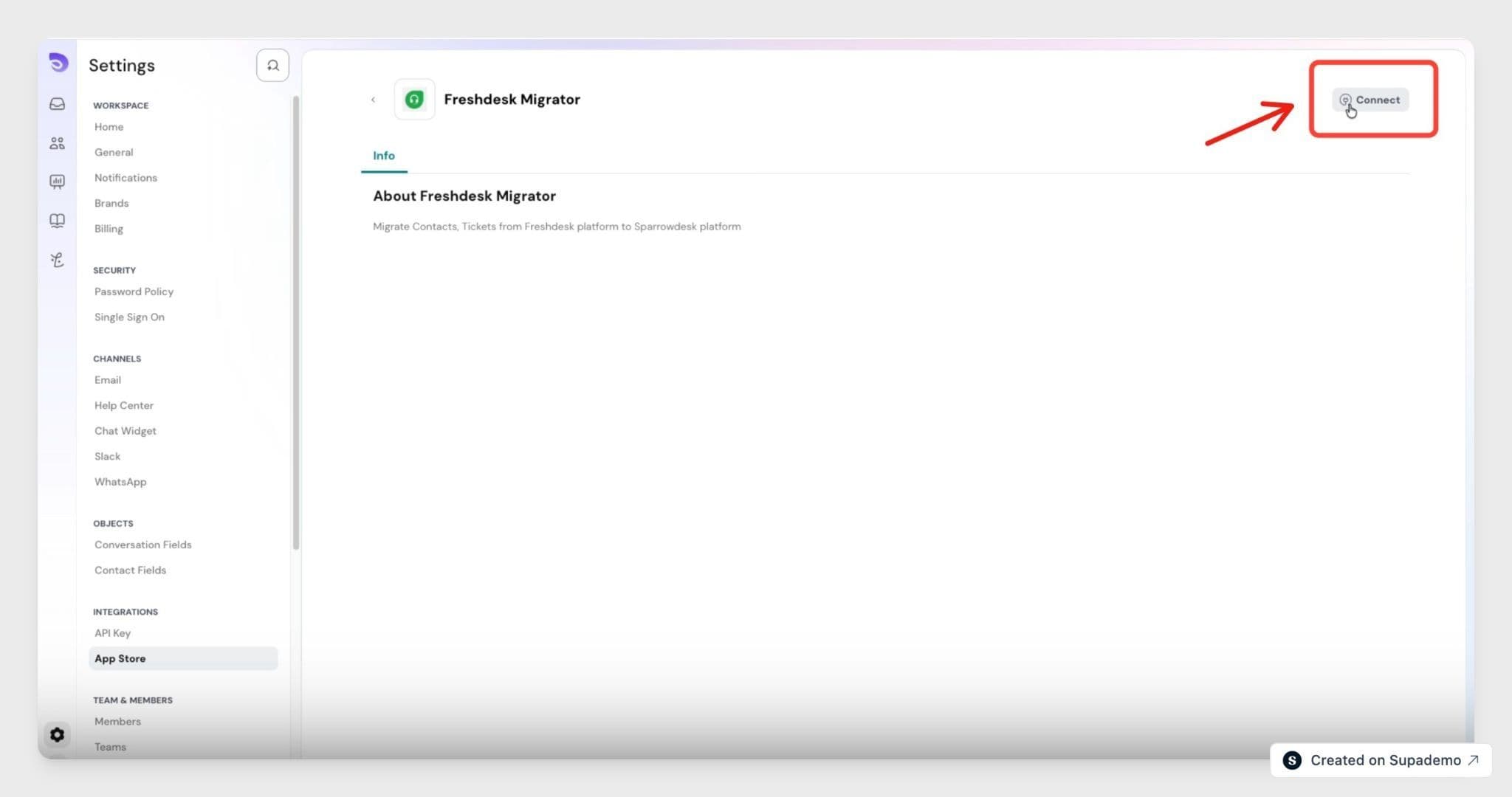
Task: Open the Reports chart icon
Action: coord(57,182)
